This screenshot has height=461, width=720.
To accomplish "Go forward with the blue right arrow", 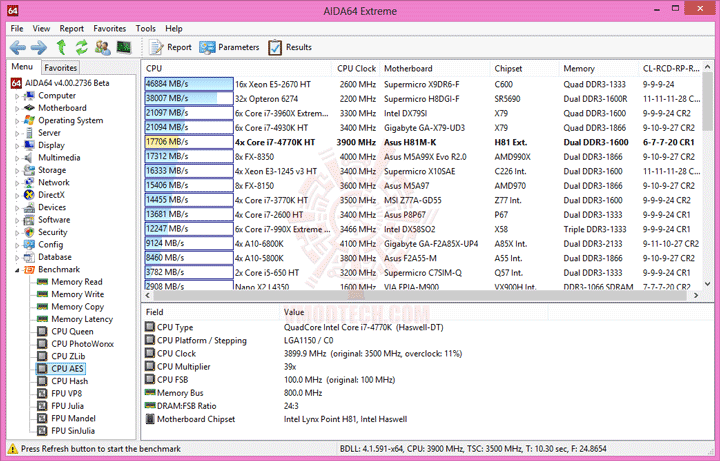I will [x=39, y=47].
